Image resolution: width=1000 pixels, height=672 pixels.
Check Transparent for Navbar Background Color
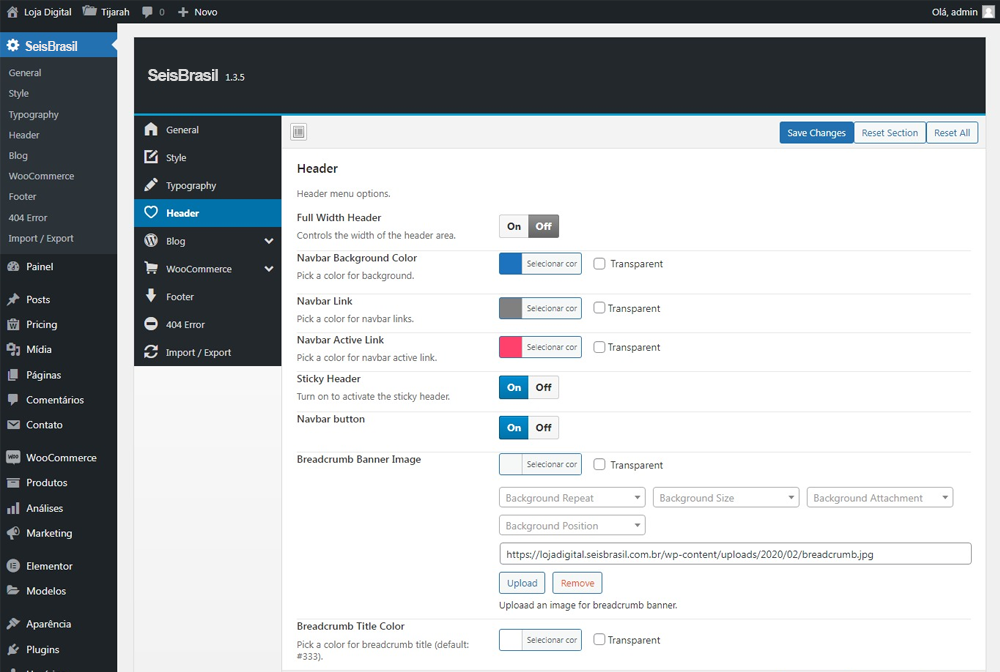tap(599, 264)
